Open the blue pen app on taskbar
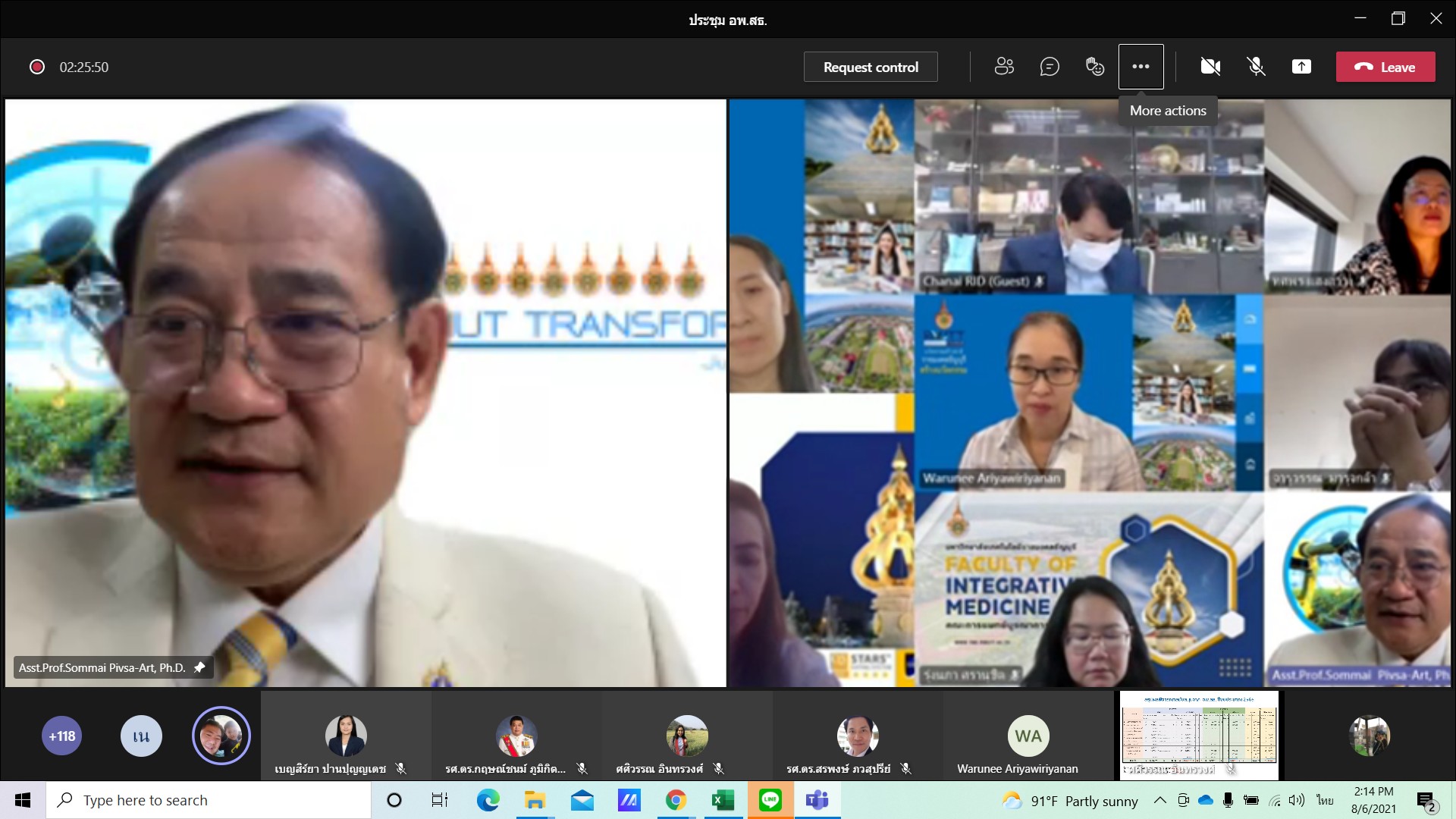This screenshot has height=819, width=1456. click(x=629, y=800)
